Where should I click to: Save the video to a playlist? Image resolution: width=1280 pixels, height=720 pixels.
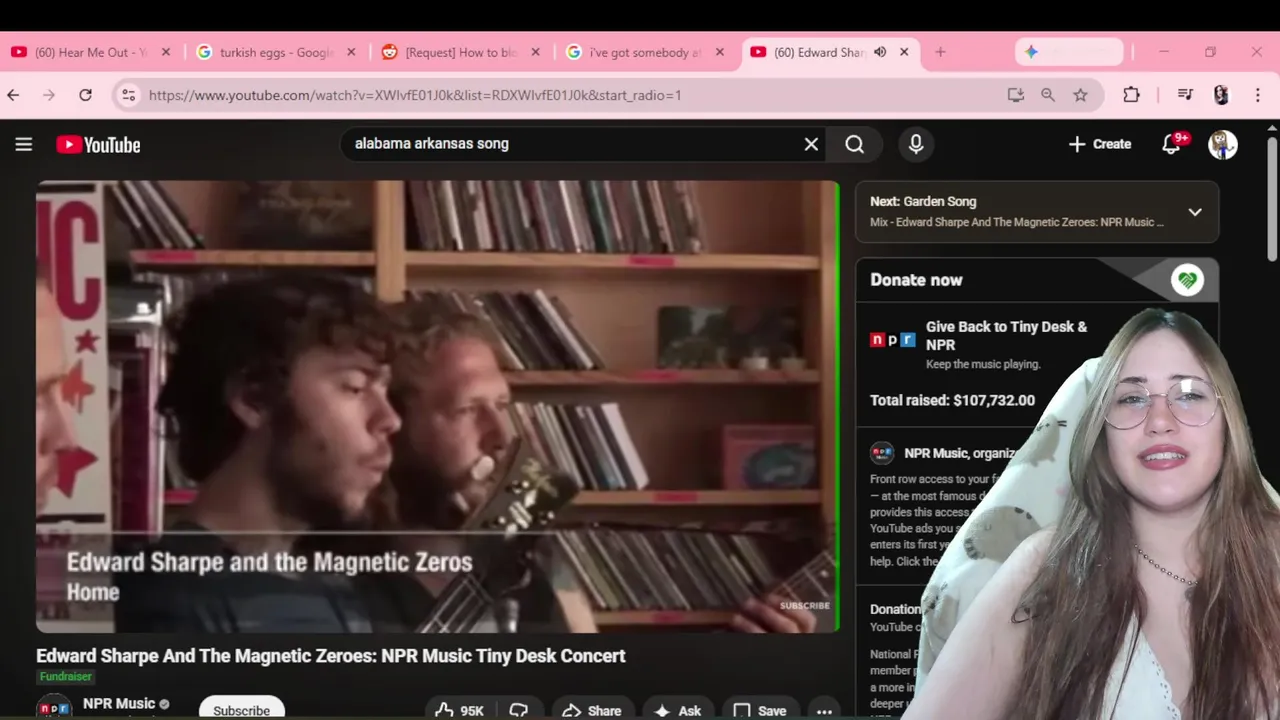pos(760,710)
